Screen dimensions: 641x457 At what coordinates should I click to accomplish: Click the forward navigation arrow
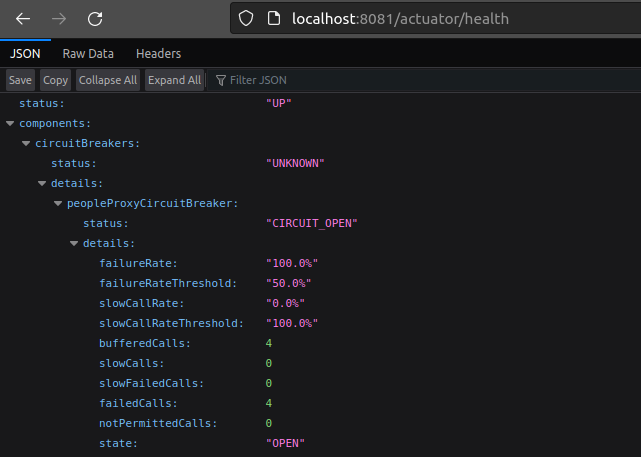point(59,19)
